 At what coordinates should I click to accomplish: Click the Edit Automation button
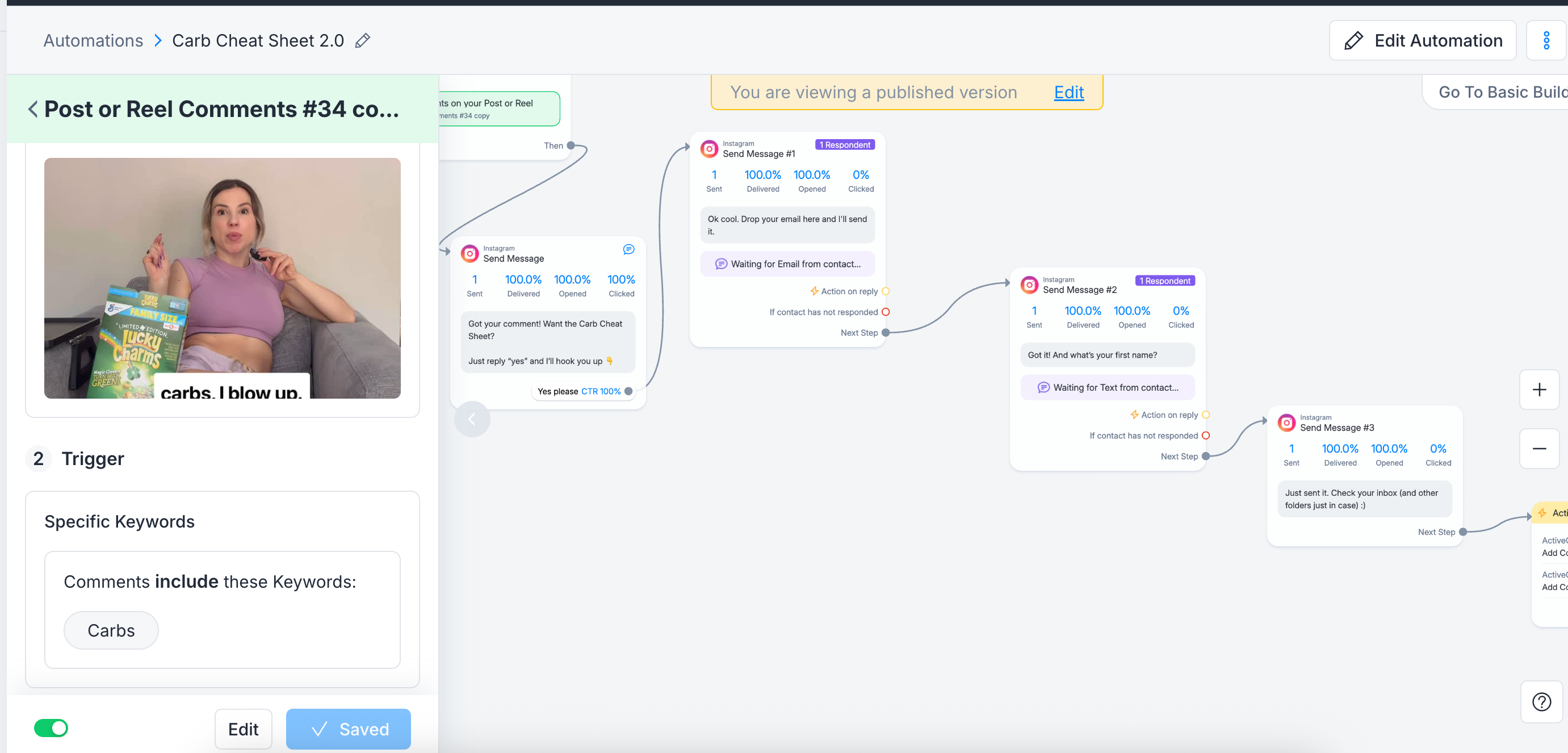click(1423, 41)
